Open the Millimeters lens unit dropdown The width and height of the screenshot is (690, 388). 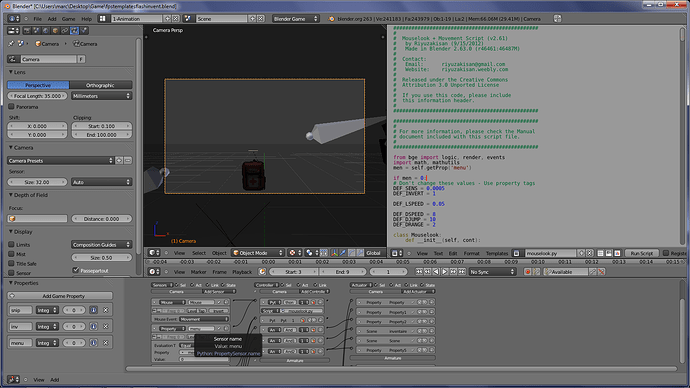(x=102, y=96)
